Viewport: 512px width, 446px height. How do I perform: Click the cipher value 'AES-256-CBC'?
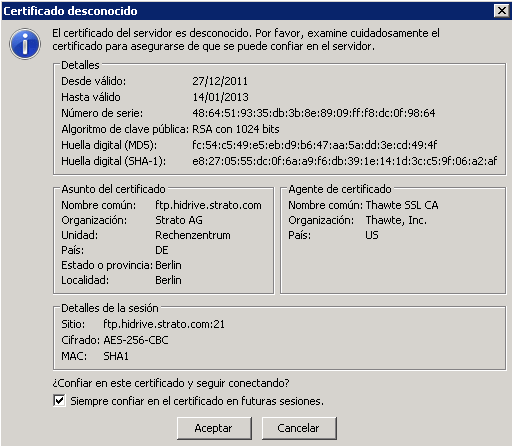point(136,340)
